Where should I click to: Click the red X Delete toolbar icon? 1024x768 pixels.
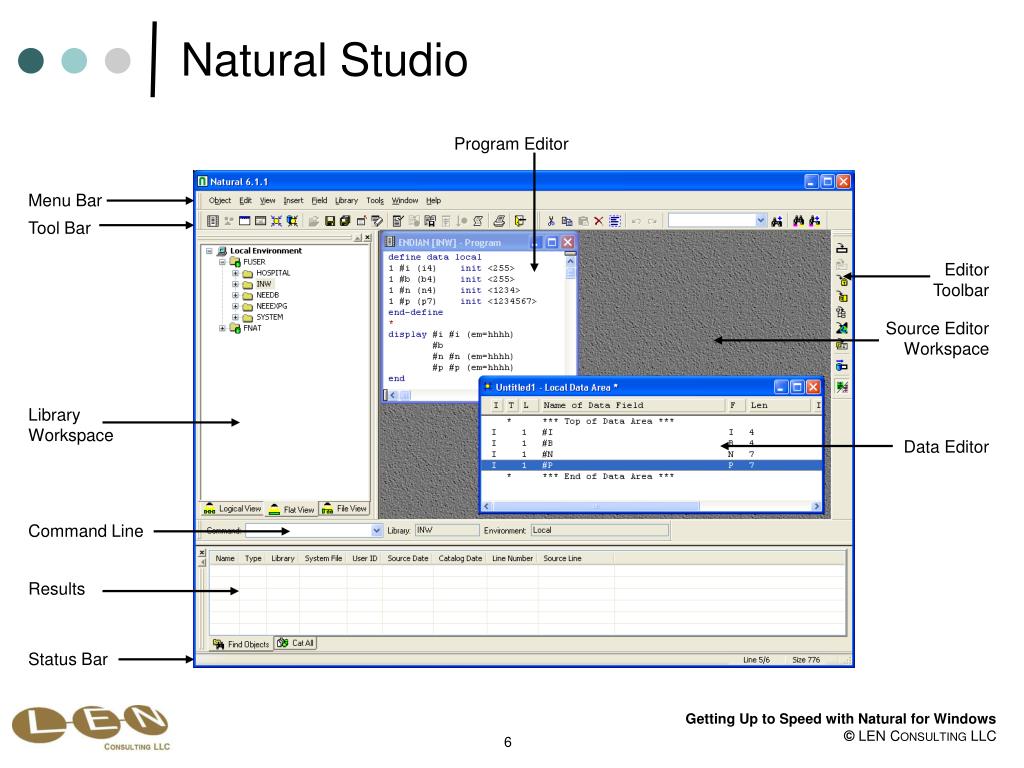coord(598,221)
